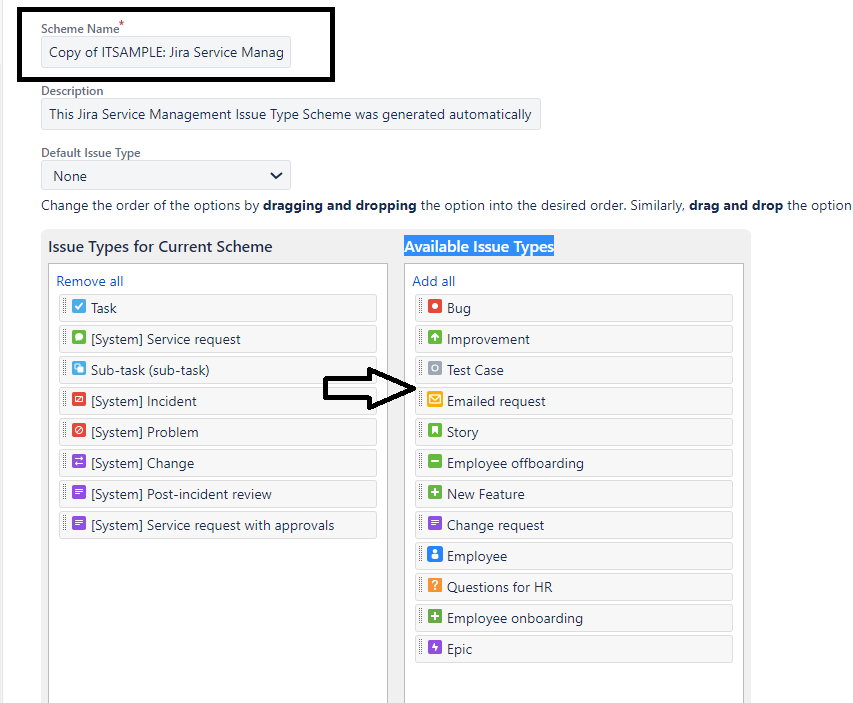The height and width of the screenshot is (703, 853).
Task: Select the Story row text
Action: tap(462, 433)
